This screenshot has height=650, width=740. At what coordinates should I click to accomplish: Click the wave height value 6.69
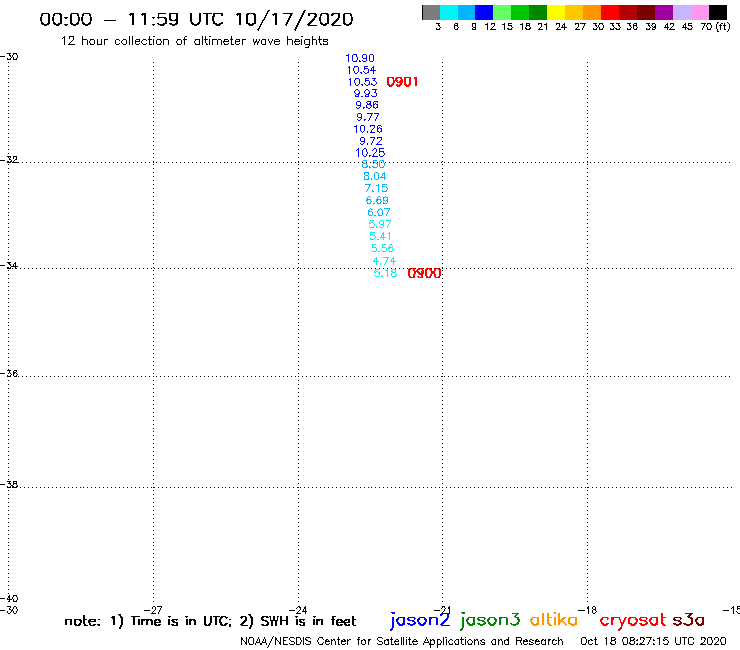point(377,200)
